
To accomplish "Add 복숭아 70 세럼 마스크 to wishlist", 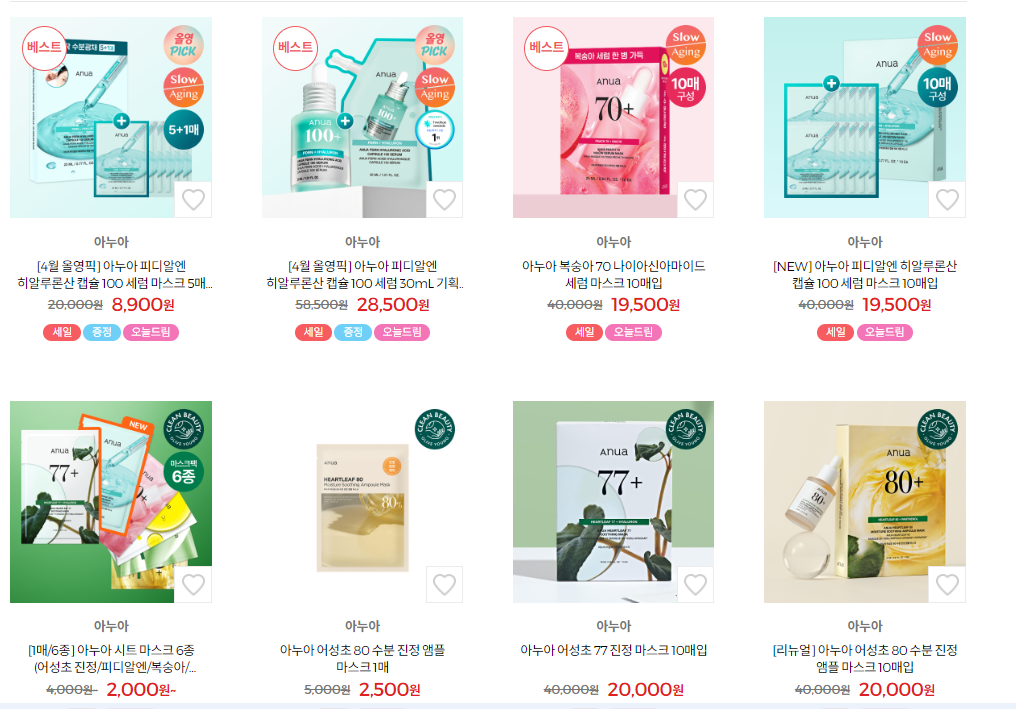I will (x=695, y=200).
